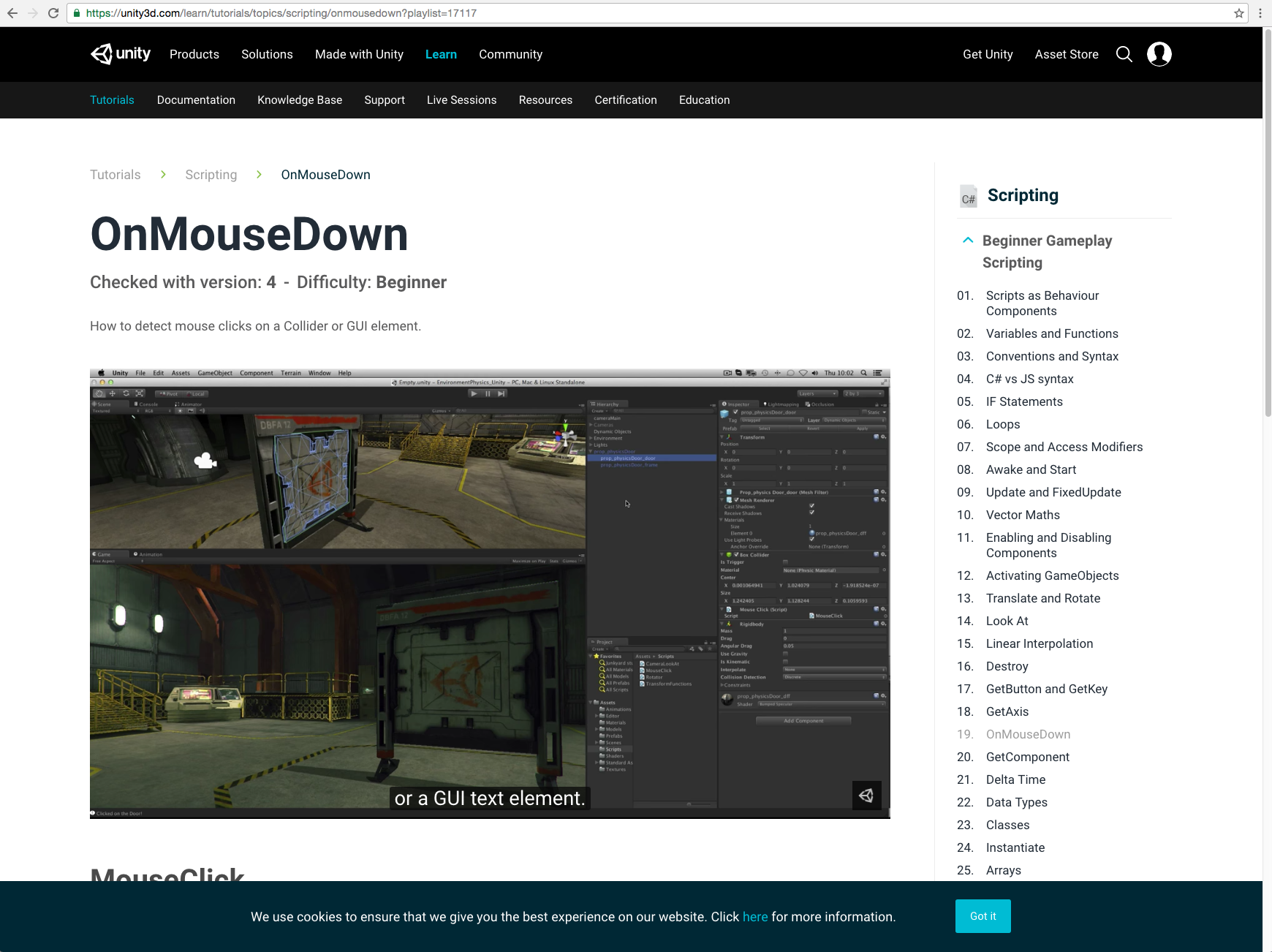This screenshot has width=1272, height=952.
Task: Open lesson Data Types
Action: (1016, 802)
